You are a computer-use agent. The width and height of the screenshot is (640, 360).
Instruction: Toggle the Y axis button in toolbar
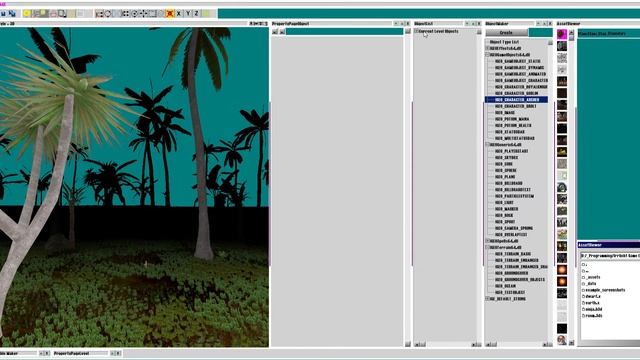188,13
